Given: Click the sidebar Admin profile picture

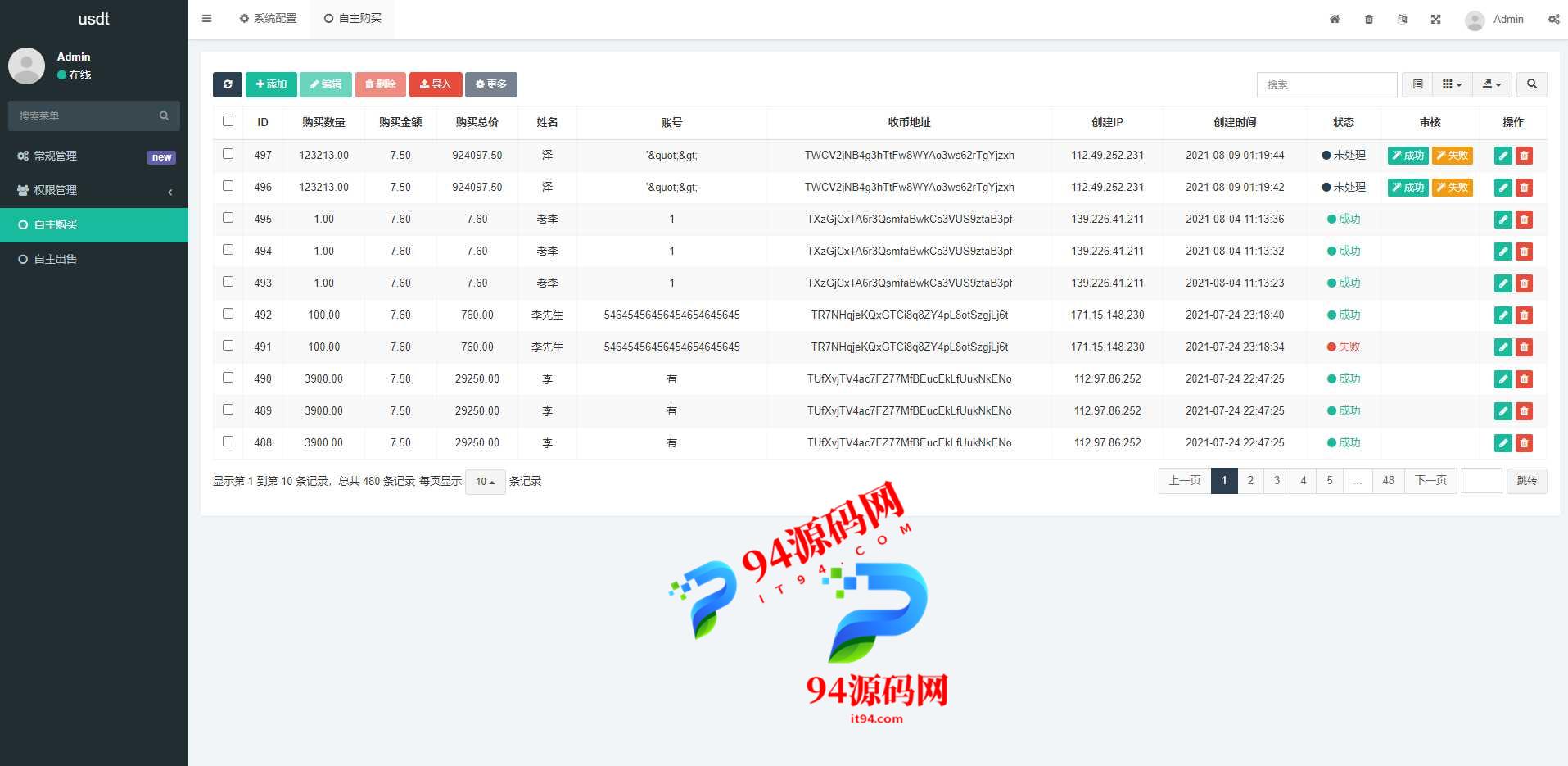Looking at the screenshot, I should [26, 66].
